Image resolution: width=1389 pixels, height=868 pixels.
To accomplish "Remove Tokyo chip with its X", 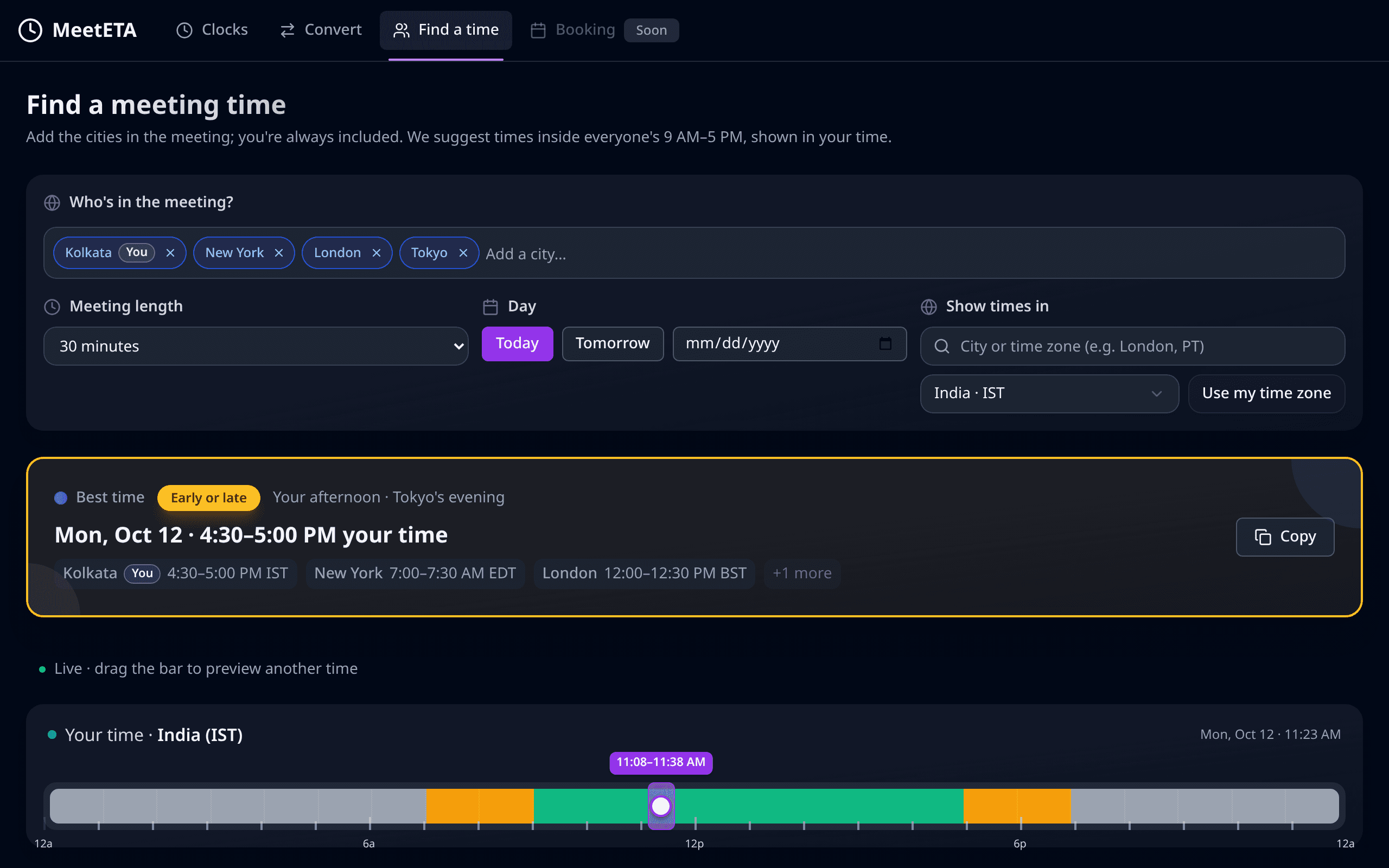I will coord(463,253).
